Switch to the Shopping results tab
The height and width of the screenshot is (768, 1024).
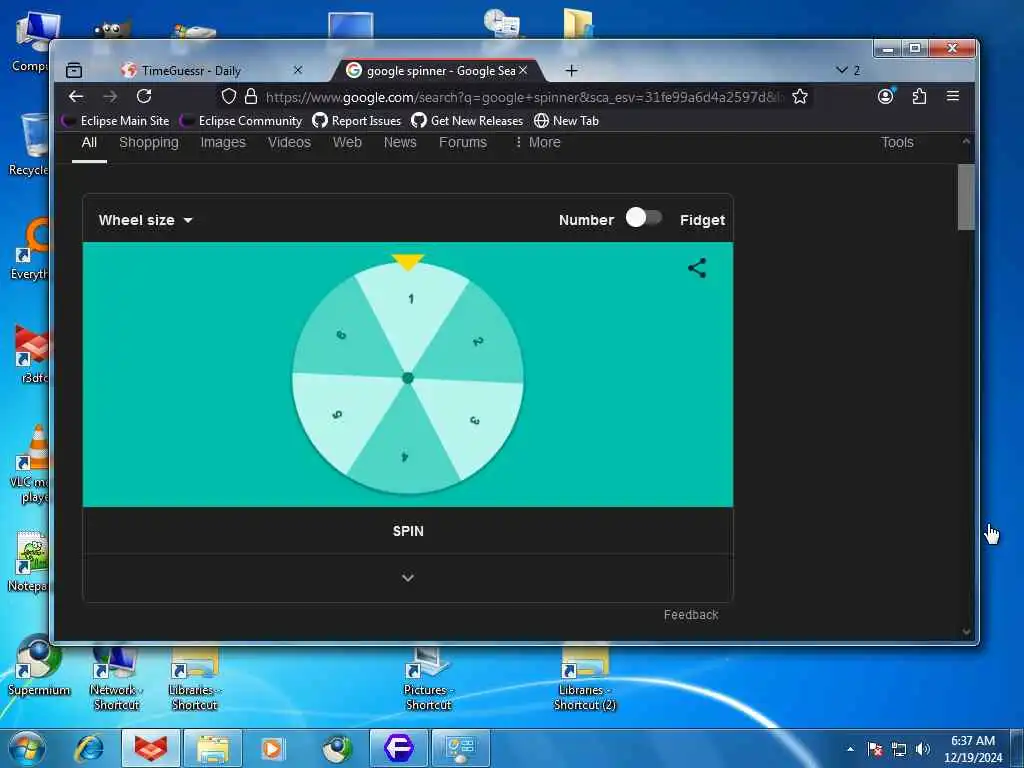(149, 142)
